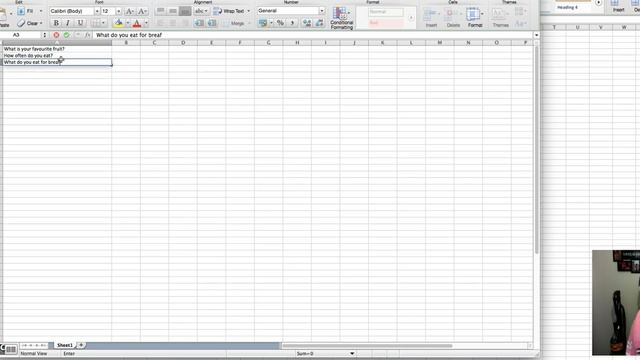Screen dimensions: 640x360
Task: Click Insert icon in back window ribbon
Action: pyautogui.click(x=618, y=6)
